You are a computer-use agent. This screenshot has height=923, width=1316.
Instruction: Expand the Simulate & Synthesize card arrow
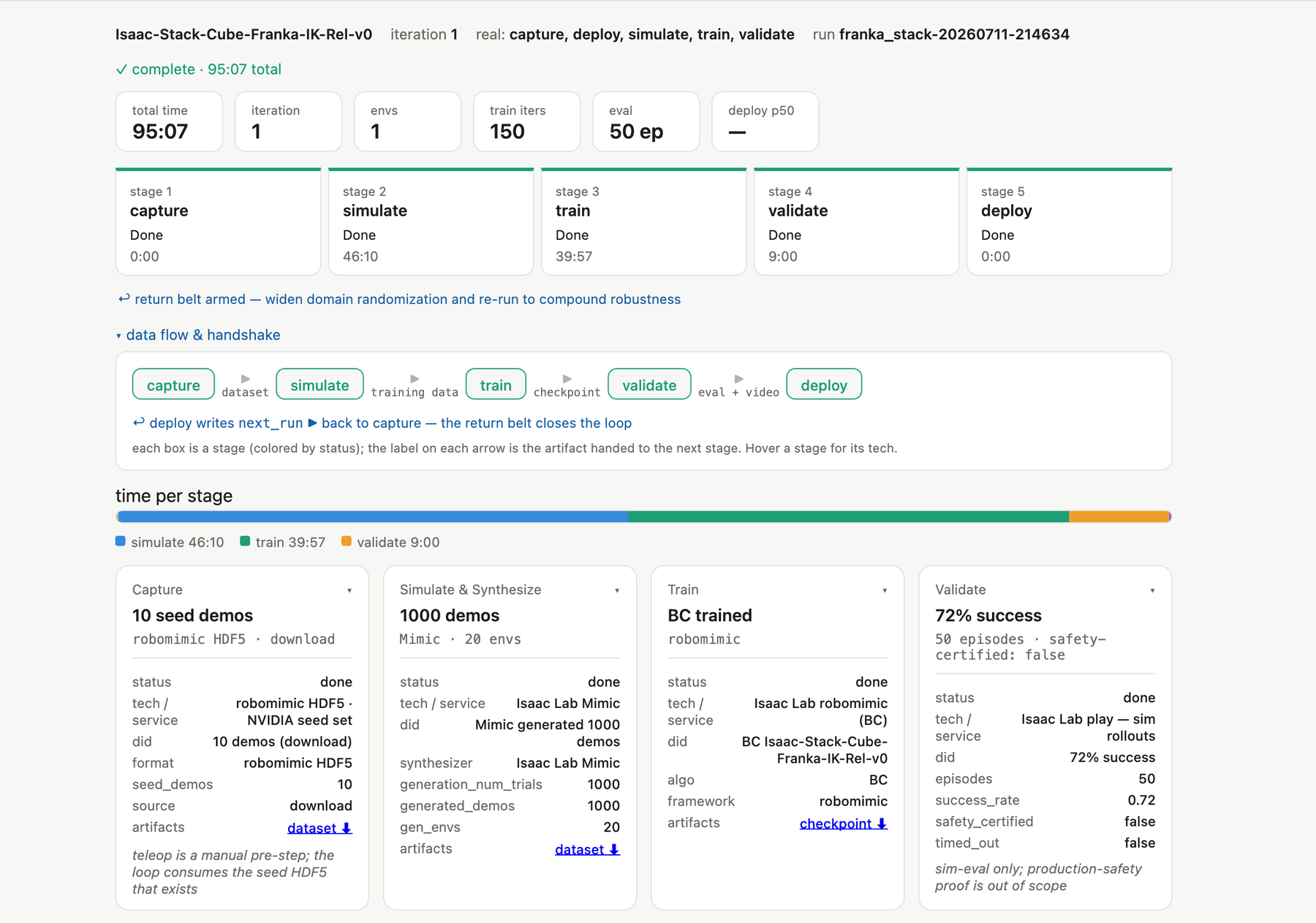(x=617, y=590)
